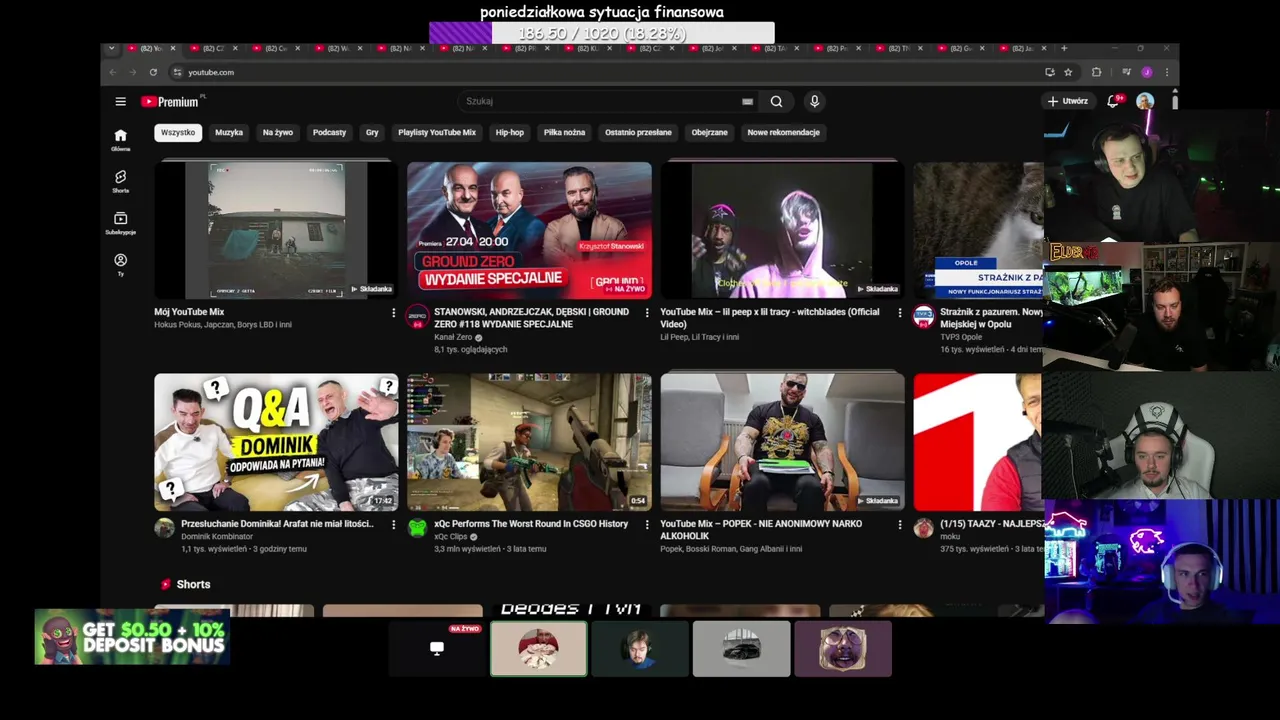This screenshot has height=720, width=1280.
Task: Click the Shorts section heading
Action: [x=193, y=584]
